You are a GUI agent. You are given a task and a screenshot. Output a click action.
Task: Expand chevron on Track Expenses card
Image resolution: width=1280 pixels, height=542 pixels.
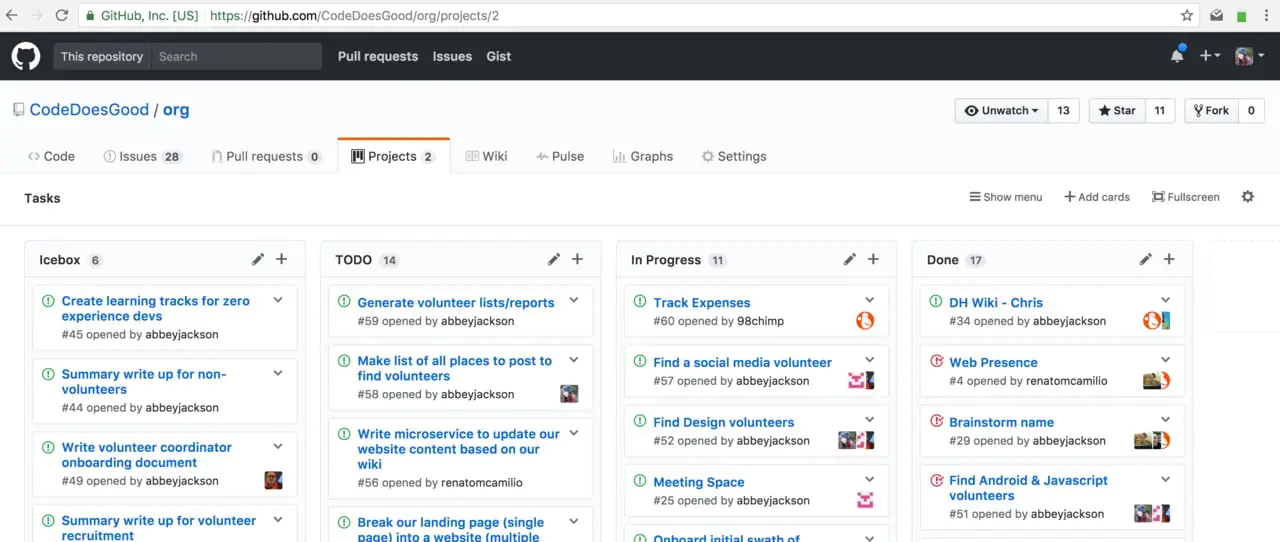(870, 300)
